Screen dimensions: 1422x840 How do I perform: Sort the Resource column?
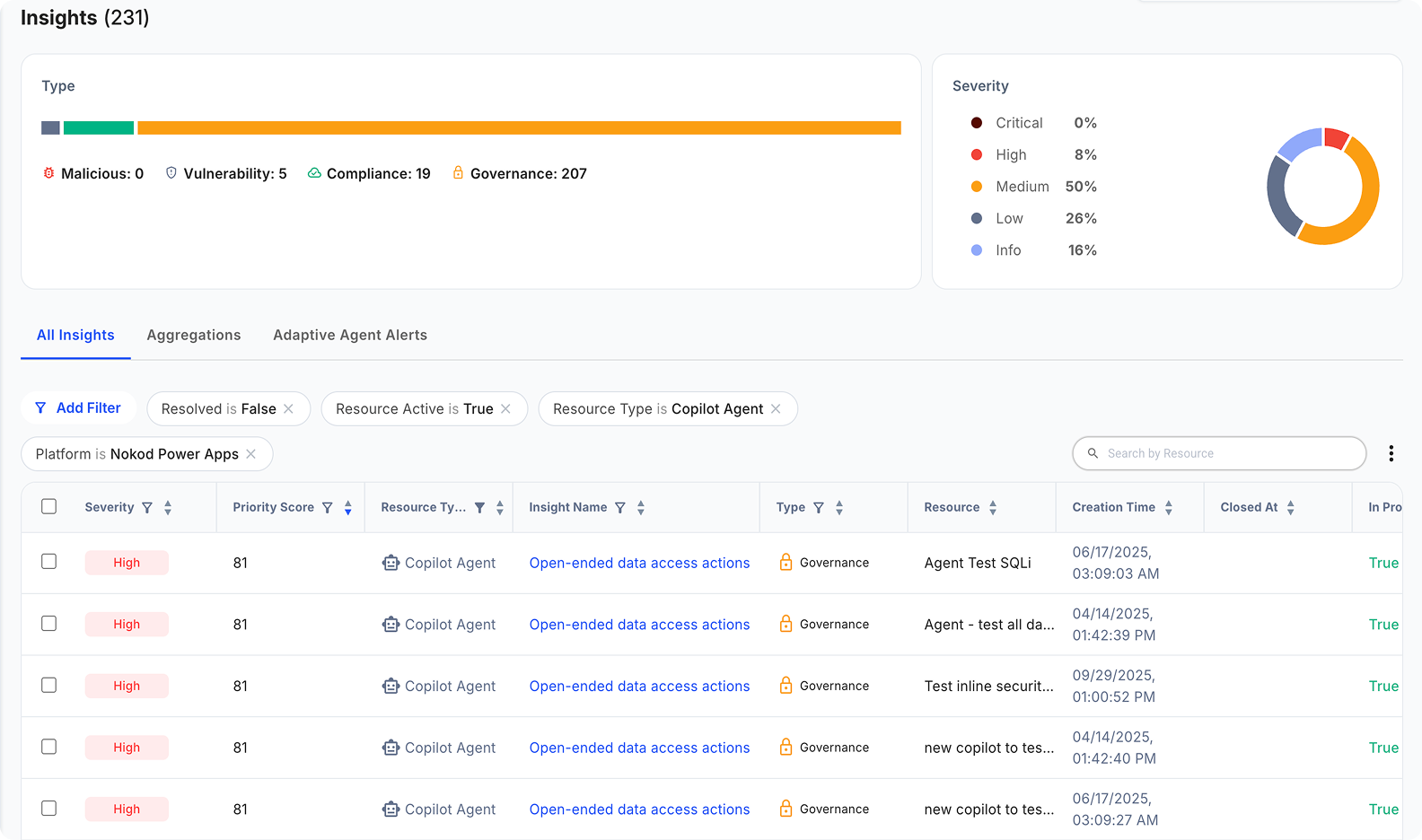pos(993,508)
